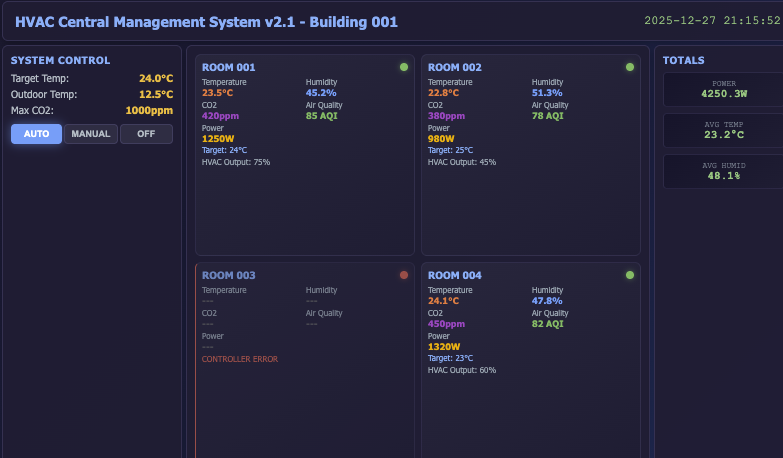
Task: Click Room 004 power reading 1320W
Action: [443, 346]
